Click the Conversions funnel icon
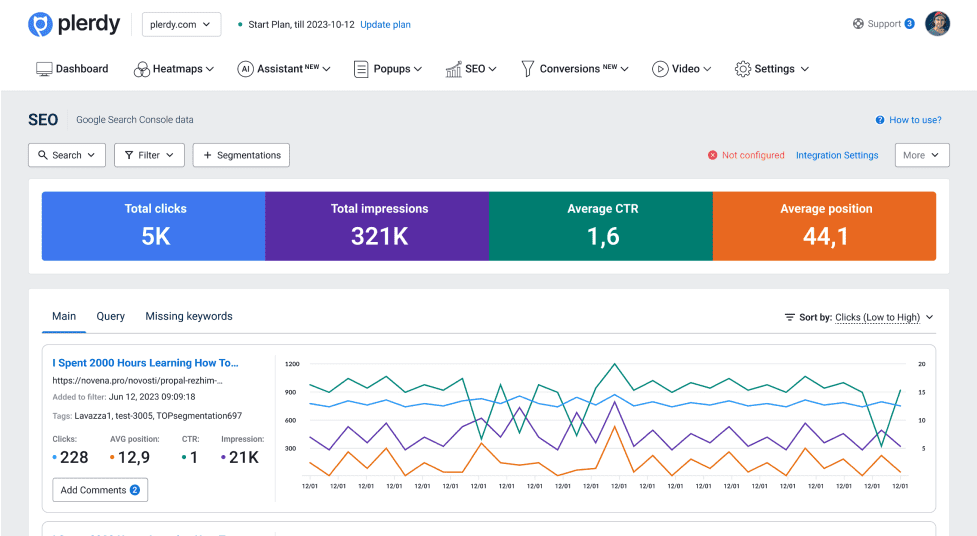977x536 pixels. click(x=527, y=69)
